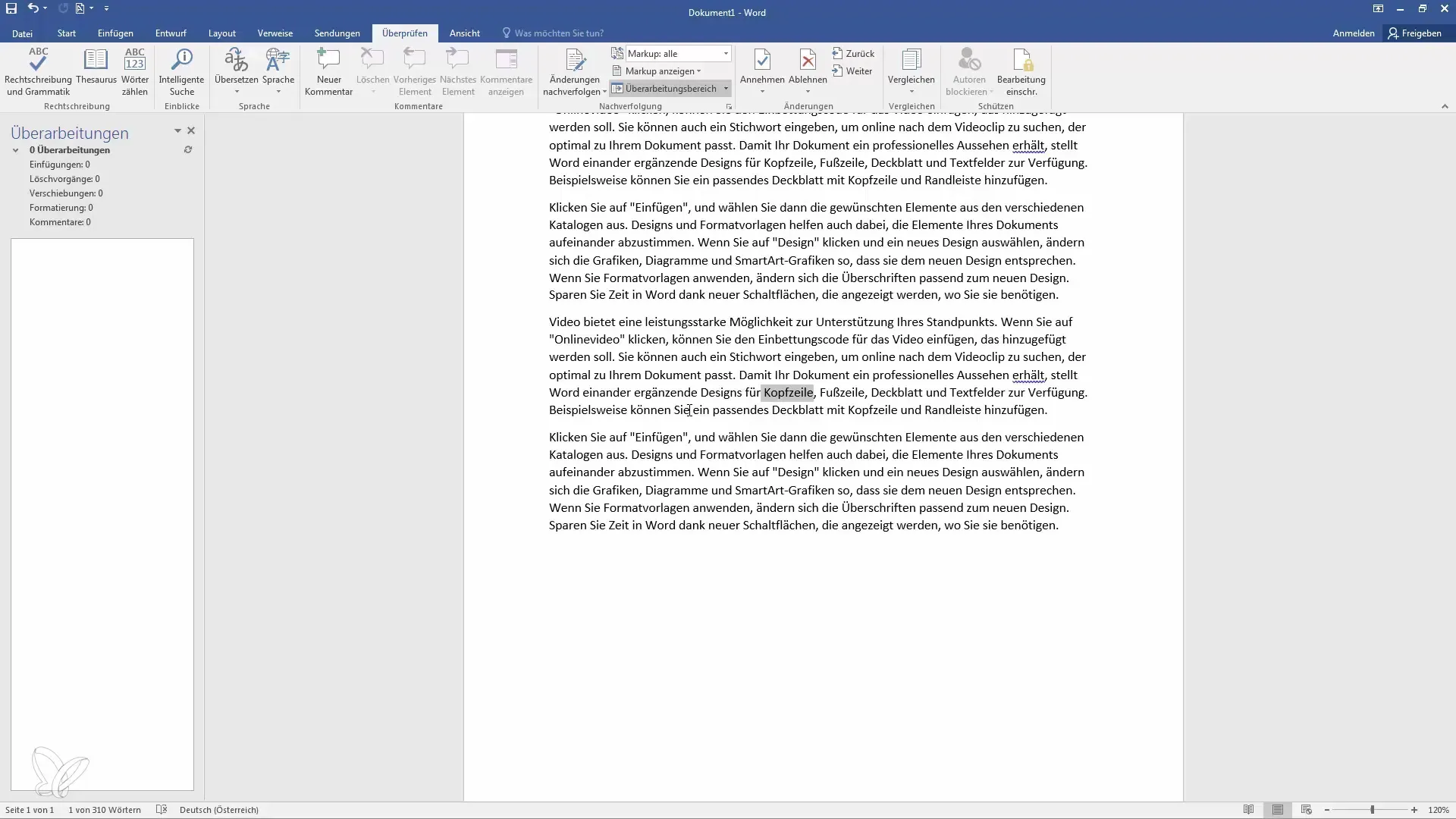This screenshot has width=1456, height=819.
Task: Click Wörter zählen icon
Action: [x=135, y=71]
